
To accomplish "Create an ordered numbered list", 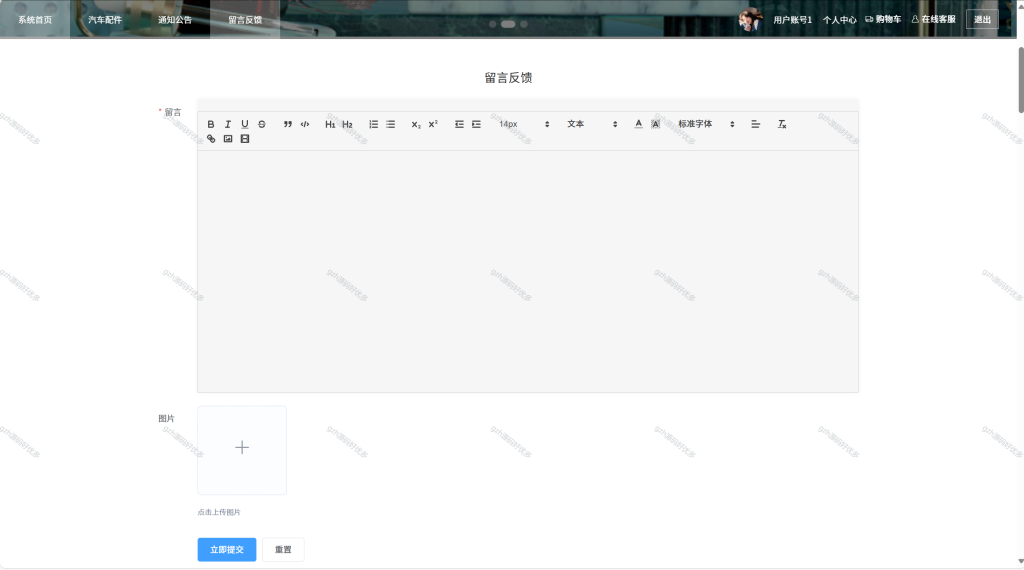I will point(374,124).
